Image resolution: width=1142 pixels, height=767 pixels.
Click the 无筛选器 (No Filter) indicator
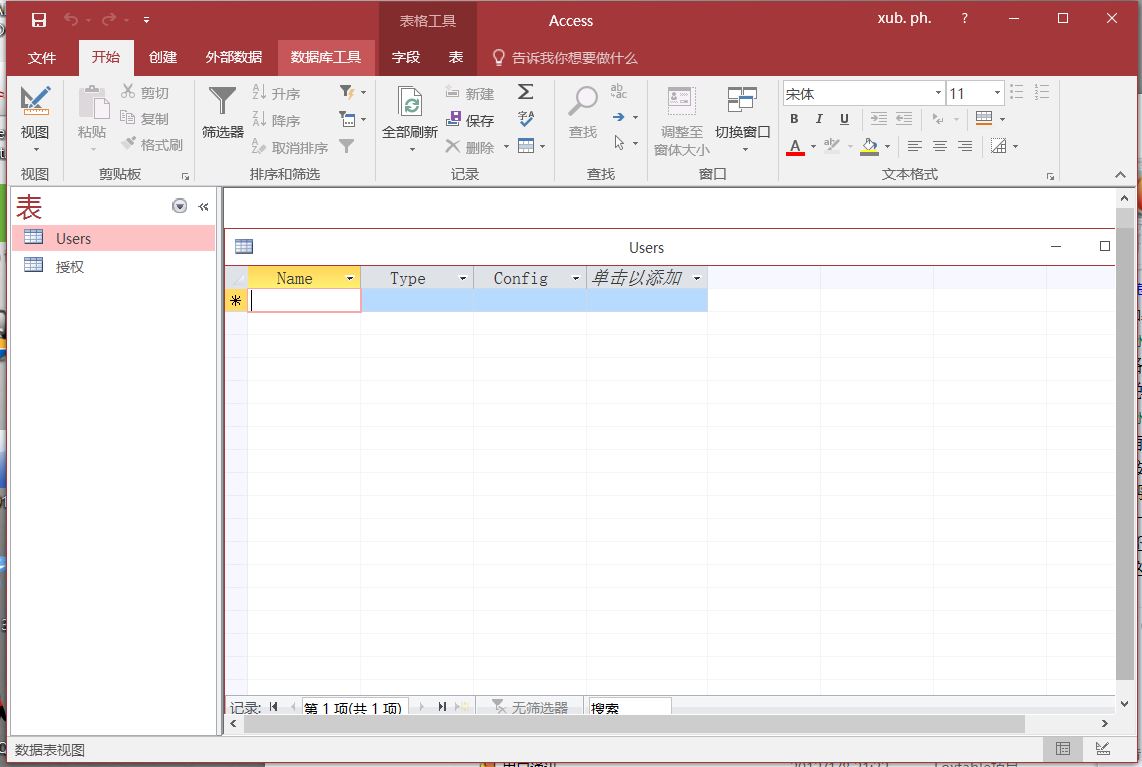[x=529, y=707]
